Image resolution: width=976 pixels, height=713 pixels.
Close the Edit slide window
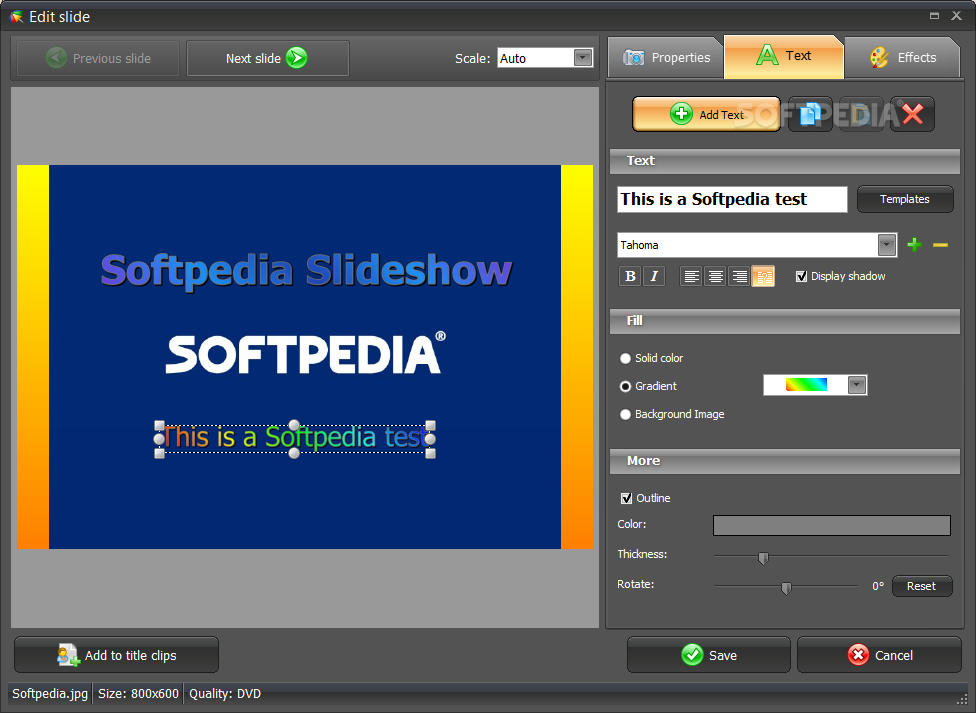click(x=957, y=16)
